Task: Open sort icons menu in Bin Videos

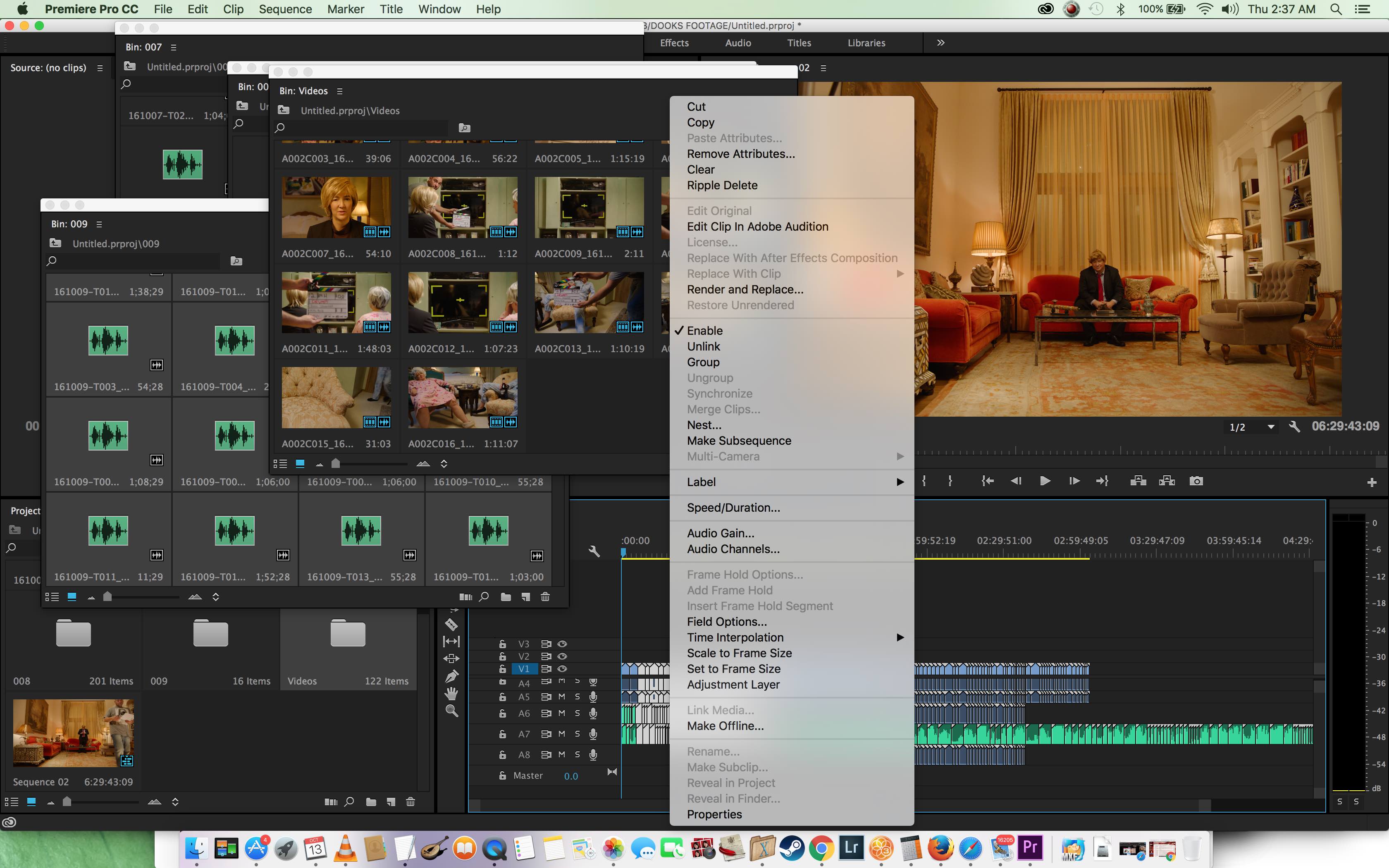Action: tap(444, 464)
